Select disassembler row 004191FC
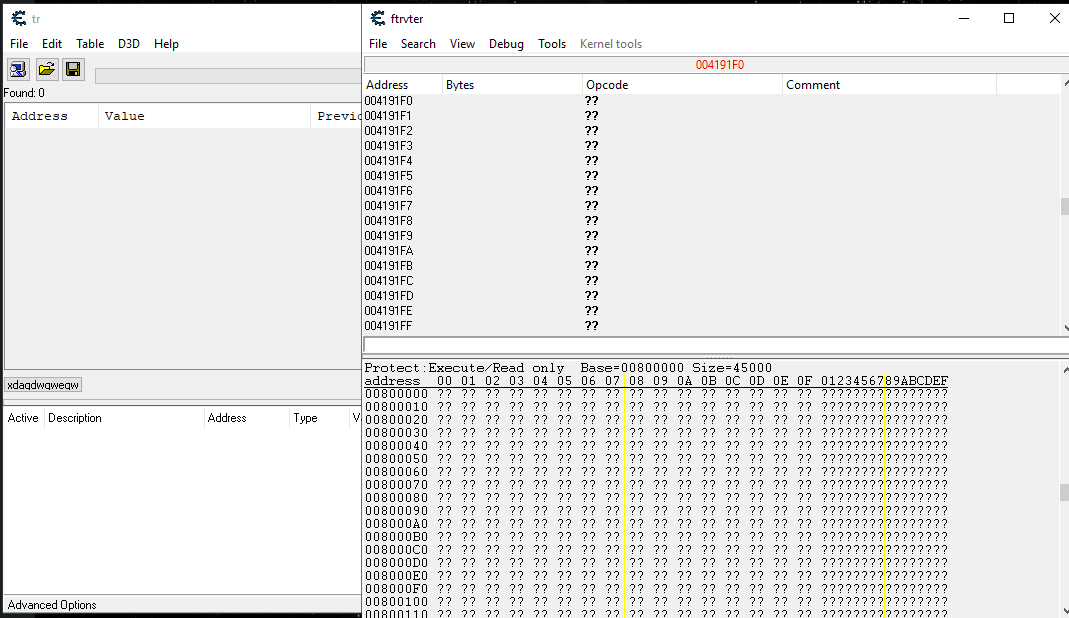1069x618 pixels. (712, 281)
